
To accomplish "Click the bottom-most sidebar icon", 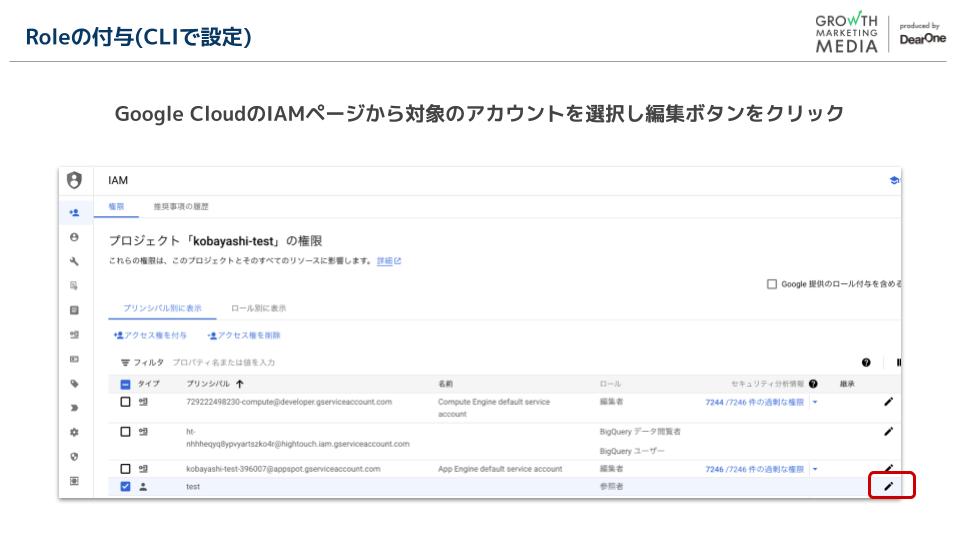I will point(74,481).
